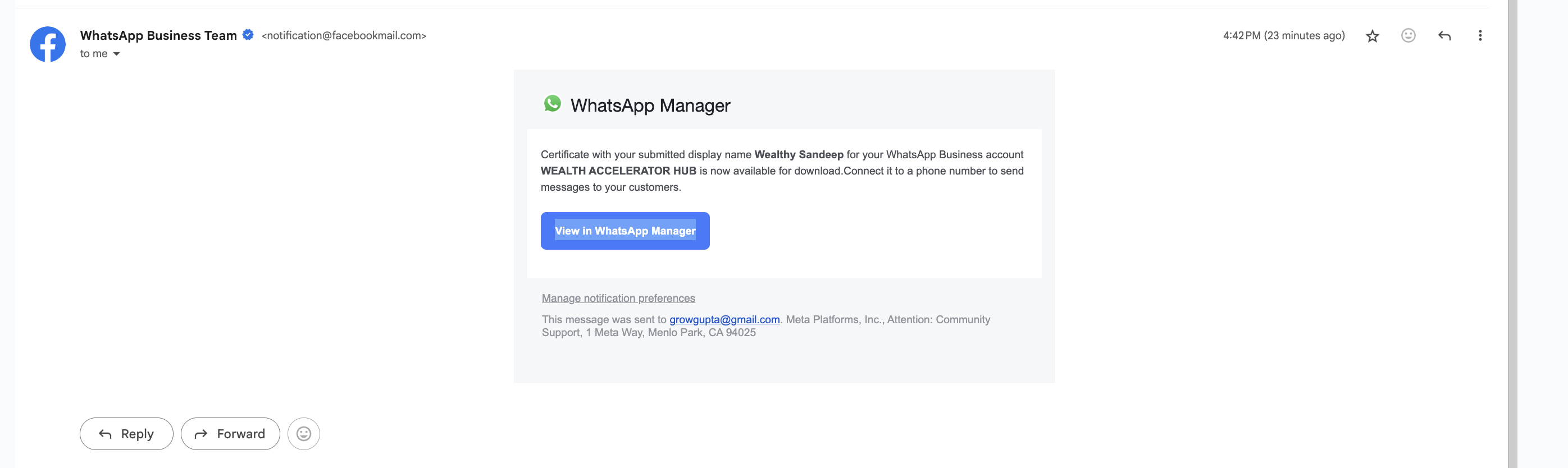This screenshot has height=468, width=1568.
Task: Click the Facebook sender avatar
Action: pyautogui.click(x=48, y=44)
